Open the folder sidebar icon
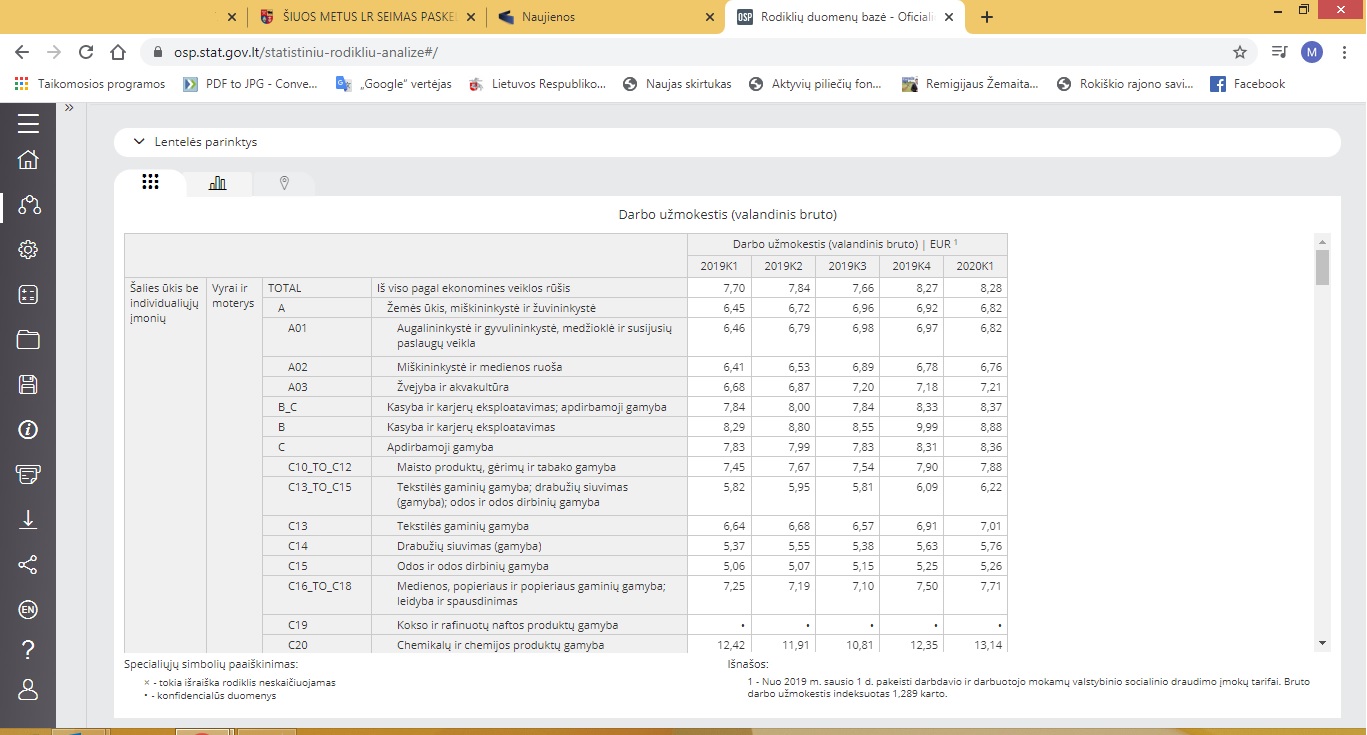The width and height of the screenshot is (1367, 735). point(28,340)
